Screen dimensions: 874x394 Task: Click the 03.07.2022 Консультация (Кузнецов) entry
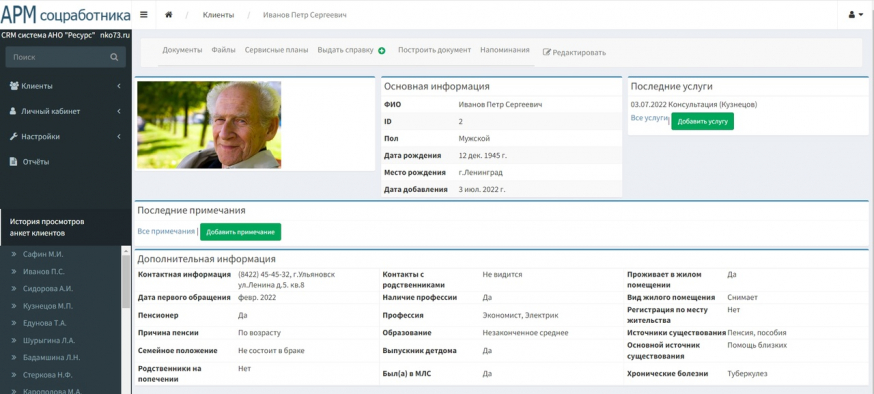(693, 104)
